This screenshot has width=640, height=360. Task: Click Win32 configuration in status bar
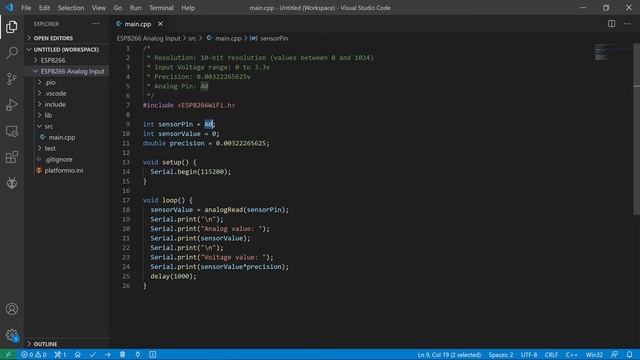click(594, 355)
